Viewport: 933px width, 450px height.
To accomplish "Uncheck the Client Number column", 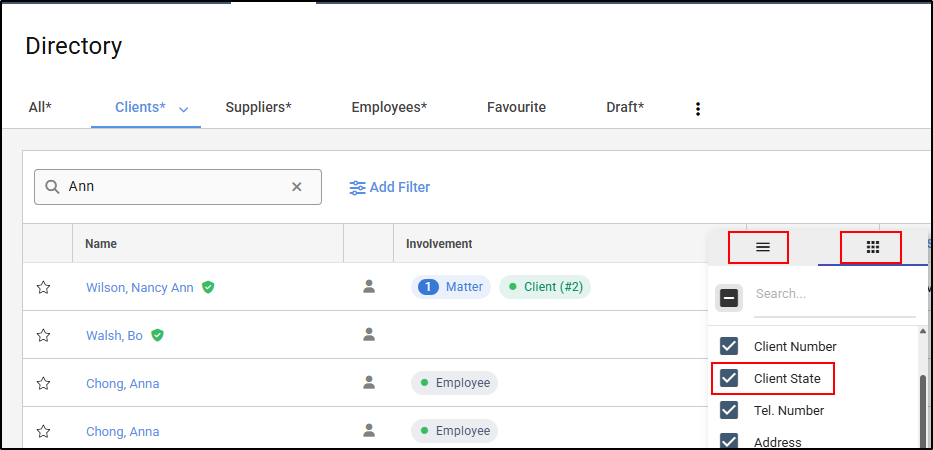I will pos(729,346).
